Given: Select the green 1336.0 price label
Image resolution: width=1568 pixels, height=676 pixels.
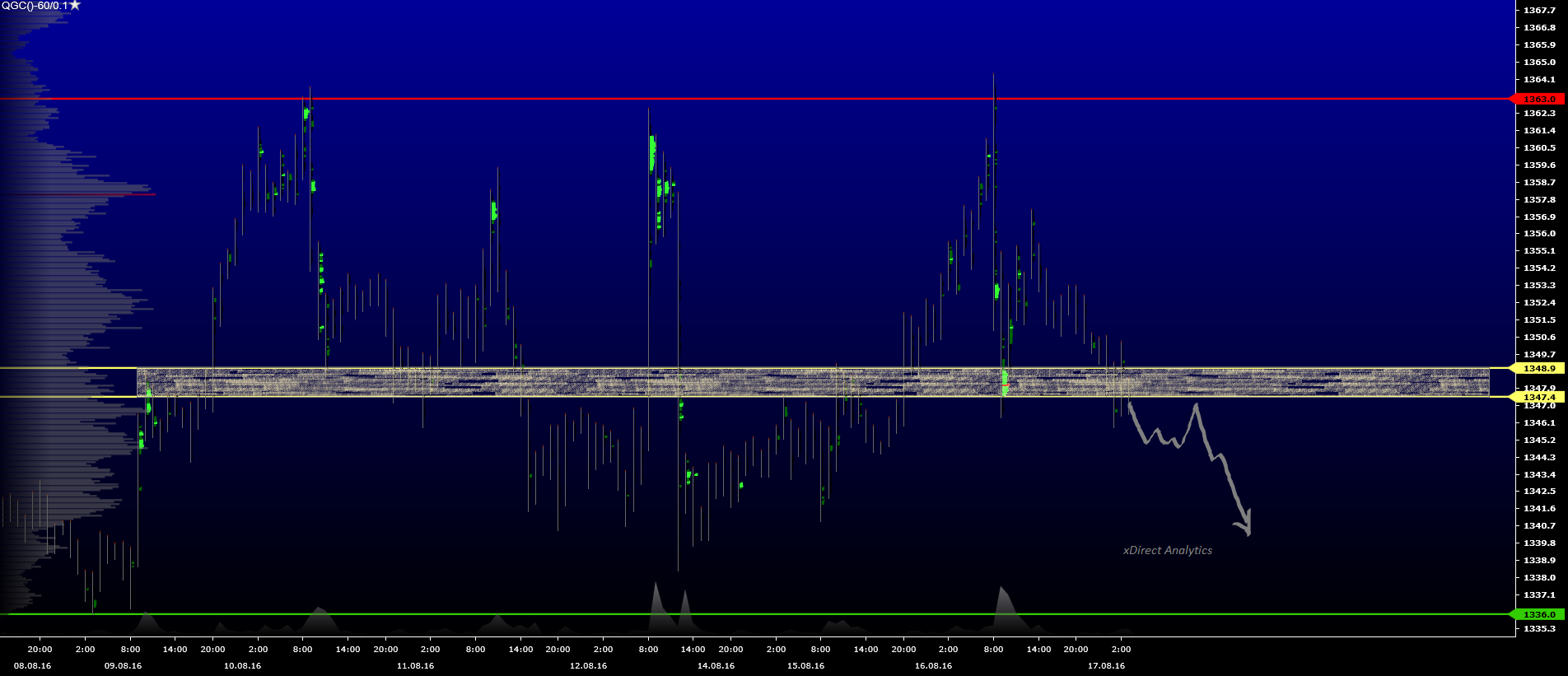Looking at the screenshot, I should 1539,614.
